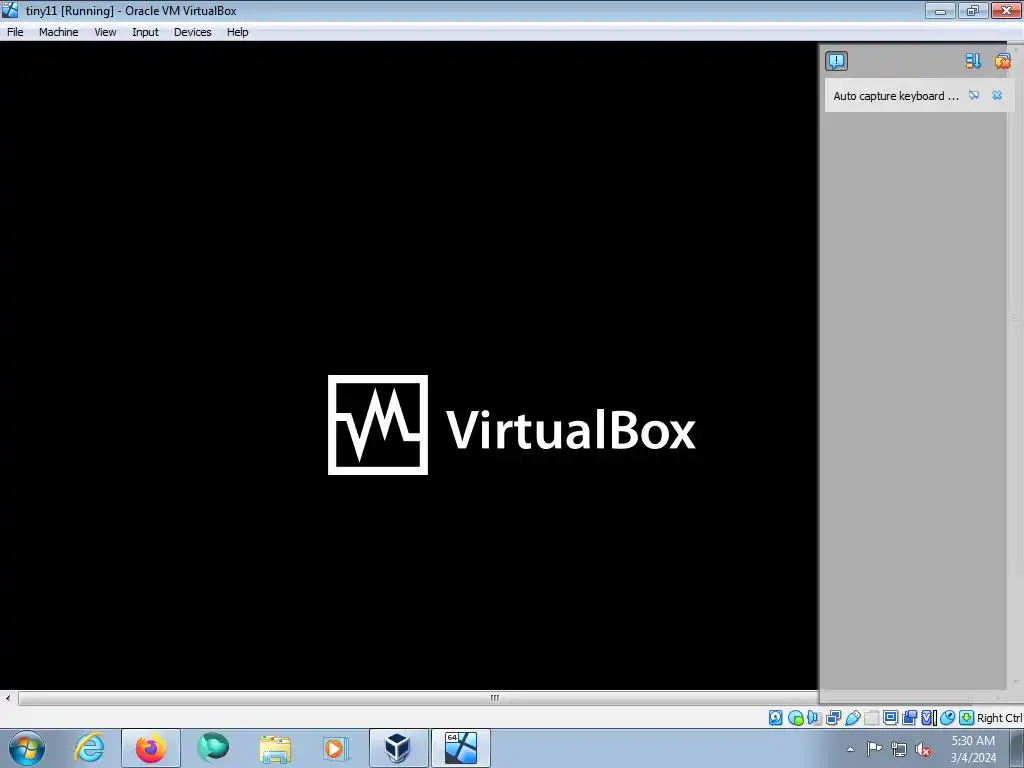Click the running tiny11 VM taskbar button
This screenshot has height=768, width=1024.
(460, 748)
